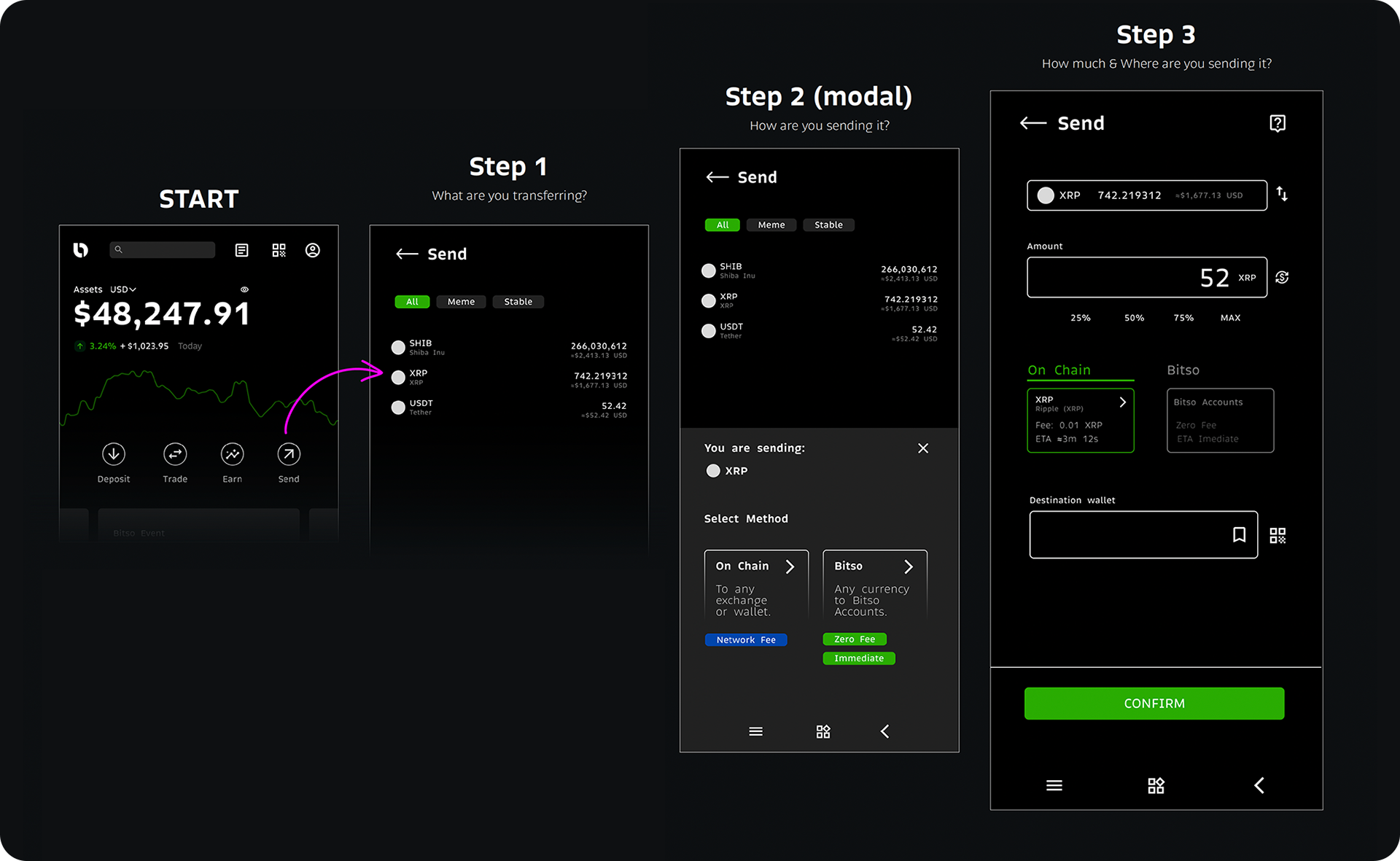Click the Destination wallet input field

(x=1143, y=535)
